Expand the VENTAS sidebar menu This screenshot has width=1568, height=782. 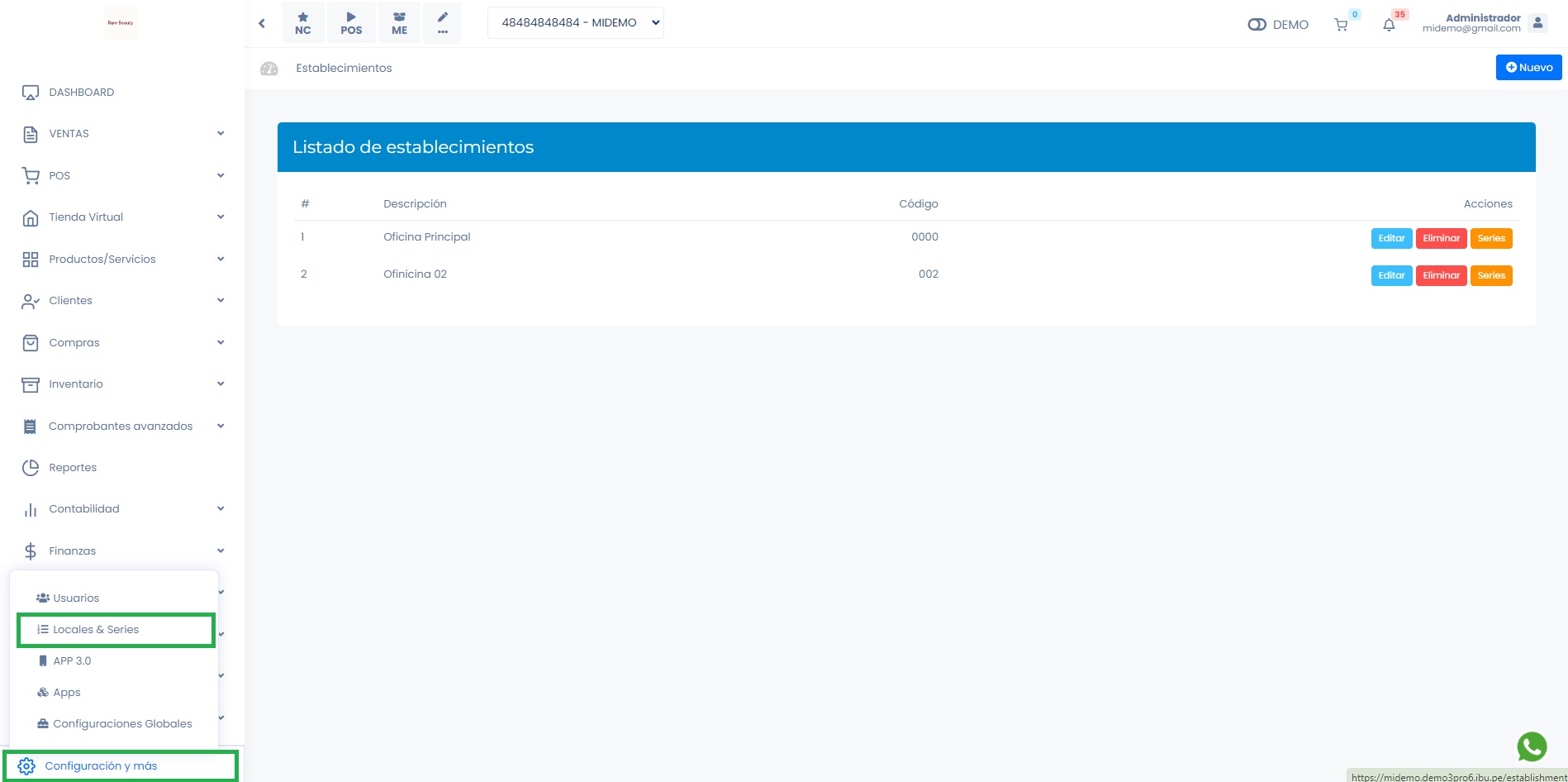(124, 134)
